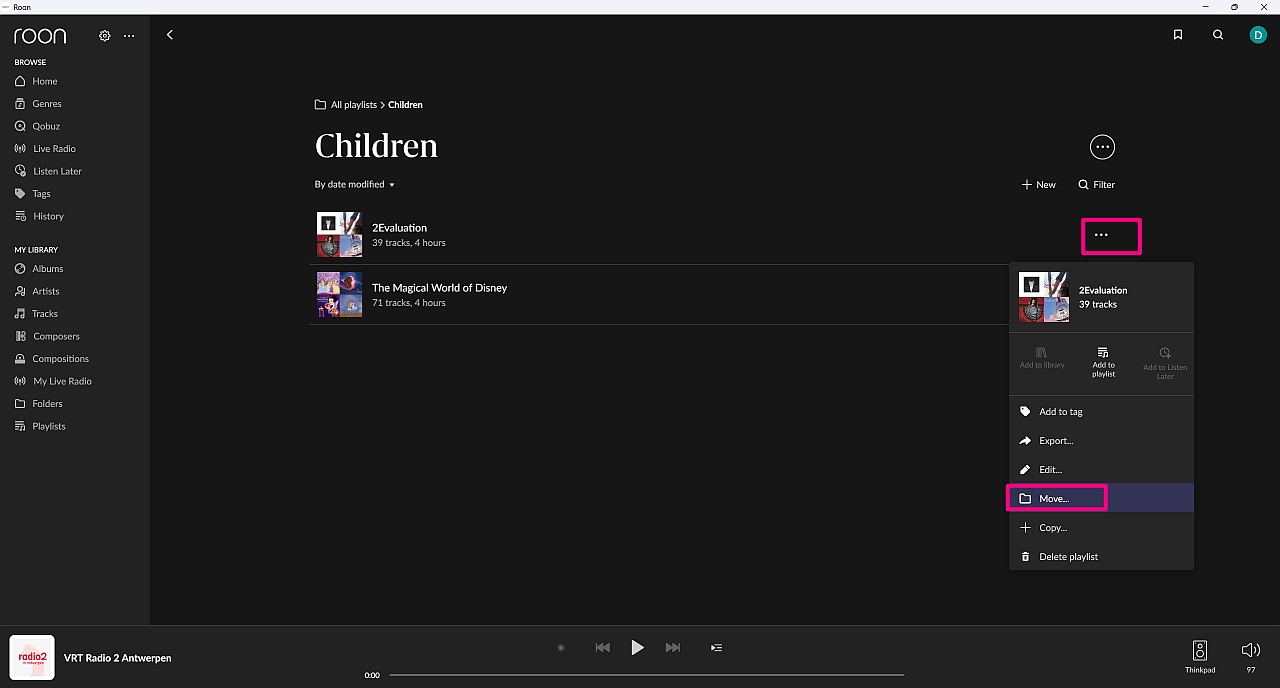Open more options next to settings gear
This screenshot has height=688, width=1280.
point(129,36)
